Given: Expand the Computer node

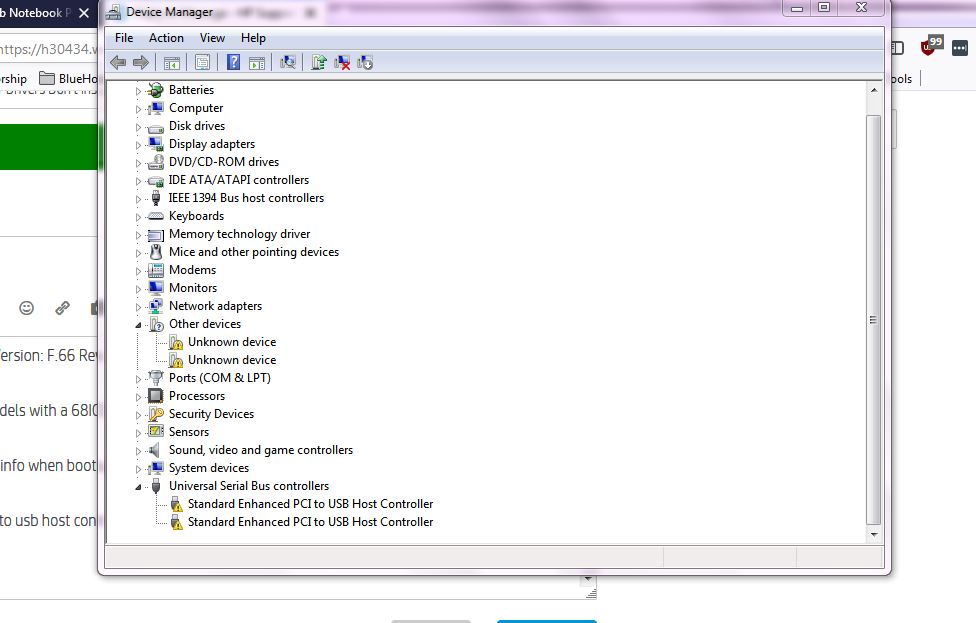Looking at the screenshot, I should coord(138,109).
